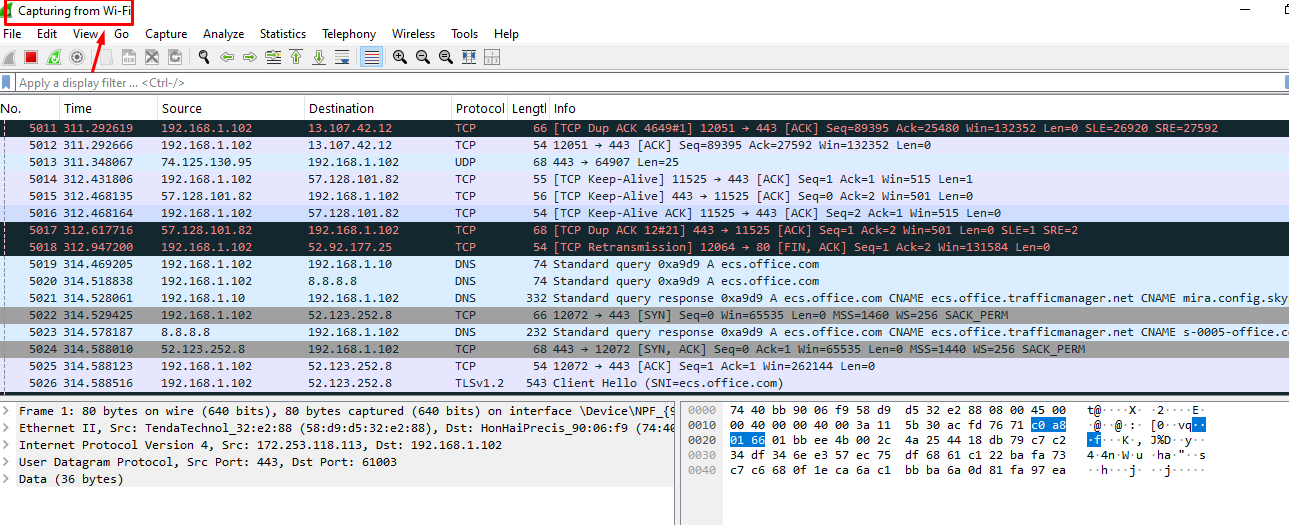Viewport: 1289px width, 525px height.
Task: Open the Go menu
Action: point(122,34)
